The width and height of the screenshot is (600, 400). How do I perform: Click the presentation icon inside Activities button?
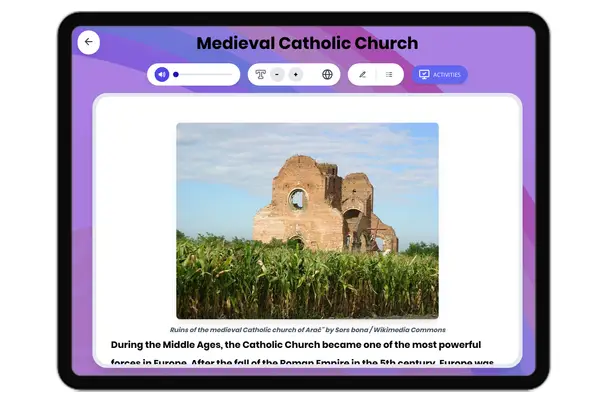click(x=424, y=74)
